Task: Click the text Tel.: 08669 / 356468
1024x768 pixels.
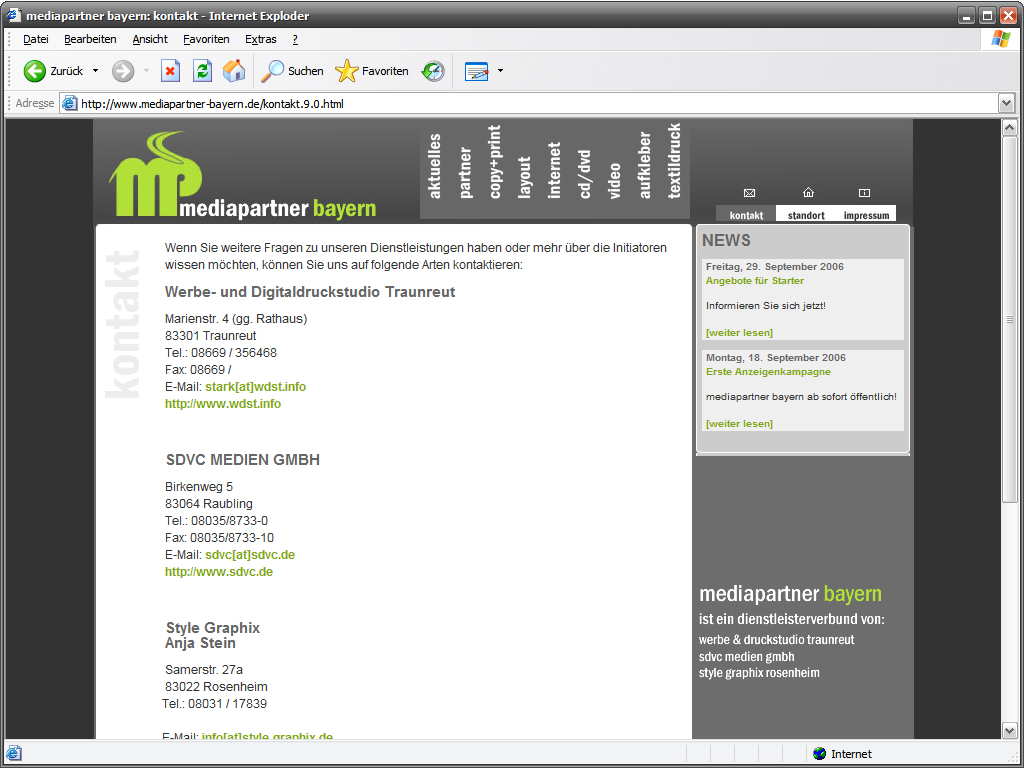Action: pos(221,353)
